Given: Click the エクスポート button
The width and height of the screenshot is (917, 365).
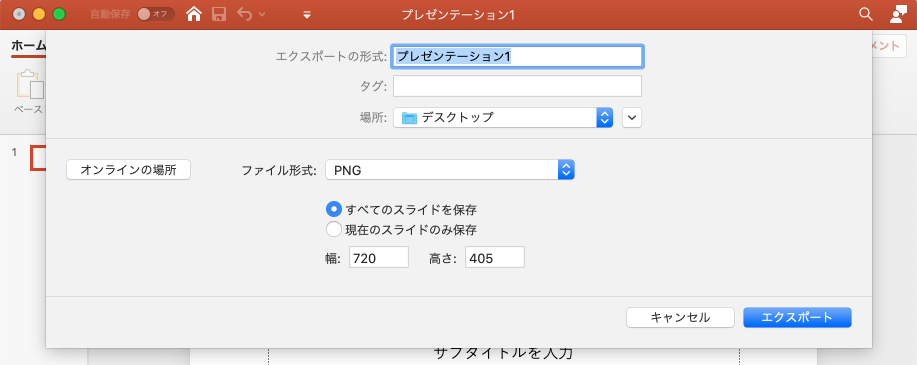Looking at the screenshot, I should tap(797, 318).
